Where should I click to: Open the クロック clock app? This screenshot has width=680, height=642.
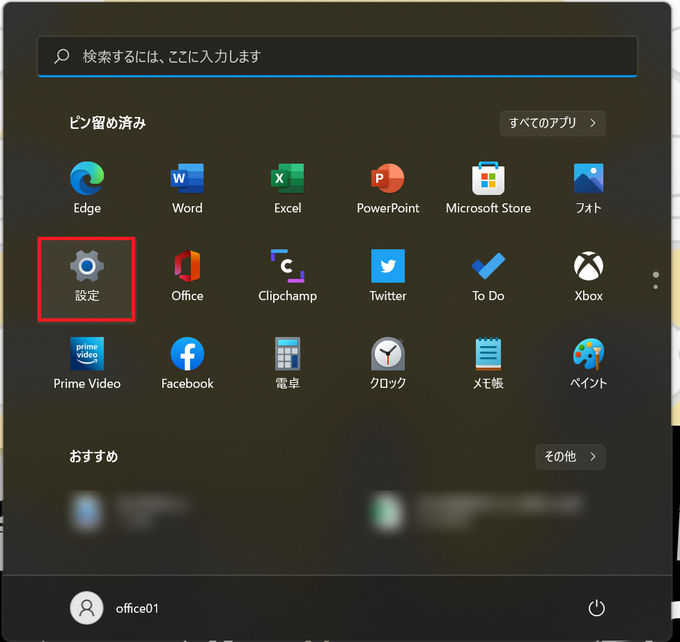click(388, 364)
